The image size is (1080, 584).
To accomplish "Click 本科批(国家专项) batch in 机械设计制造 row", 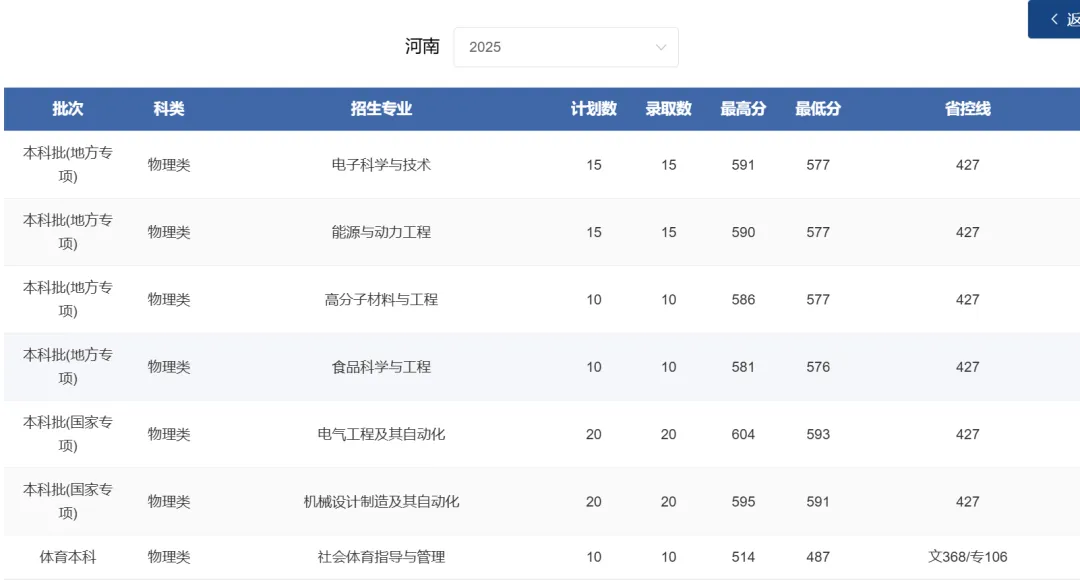I will (68, 501).
